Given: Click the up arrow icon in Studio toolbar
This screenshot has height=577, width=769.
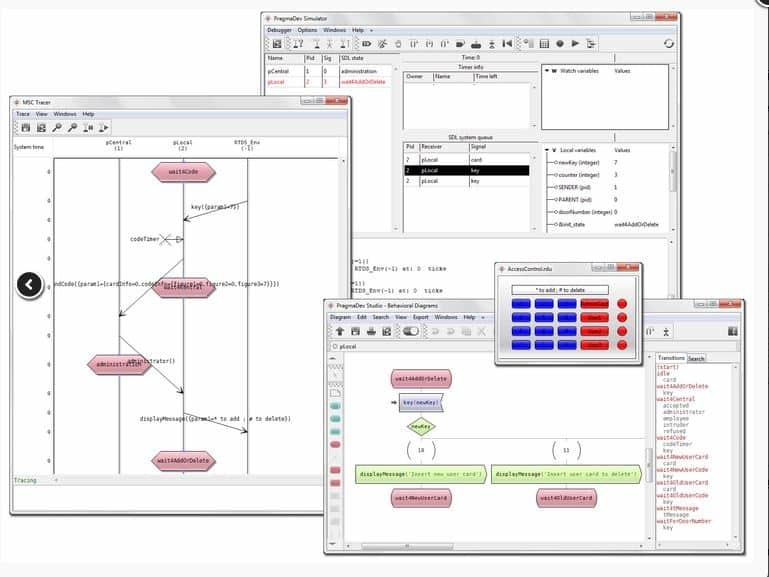Looking at the screenshot, I should [340, 331].
